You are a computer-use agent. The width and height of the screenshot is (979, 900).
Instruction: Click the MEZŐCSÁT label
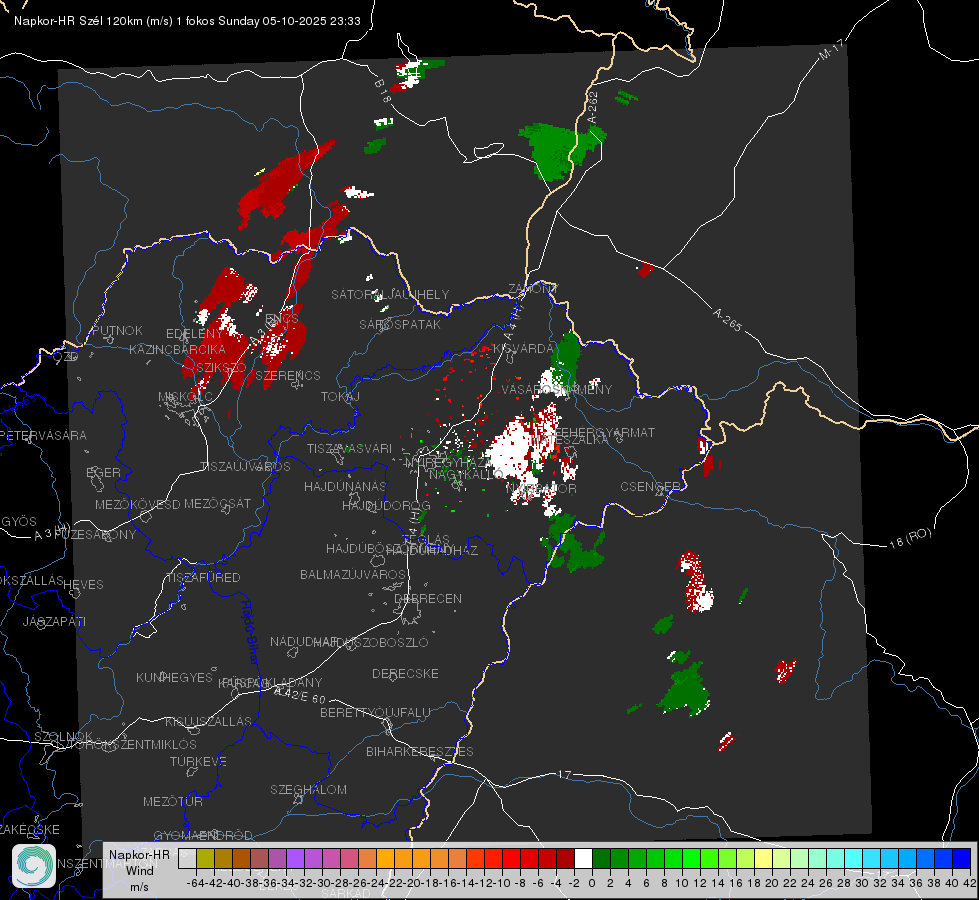[218, 503]
